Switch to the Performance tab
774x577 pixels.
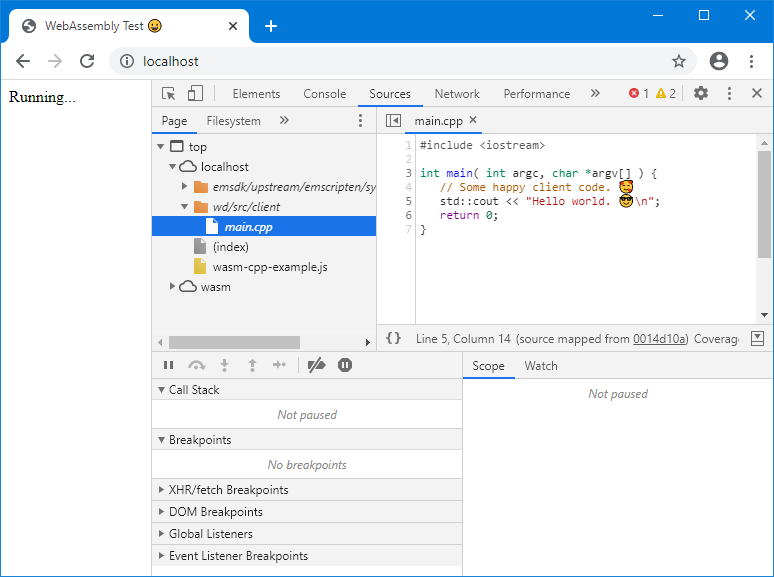(537, 94)
